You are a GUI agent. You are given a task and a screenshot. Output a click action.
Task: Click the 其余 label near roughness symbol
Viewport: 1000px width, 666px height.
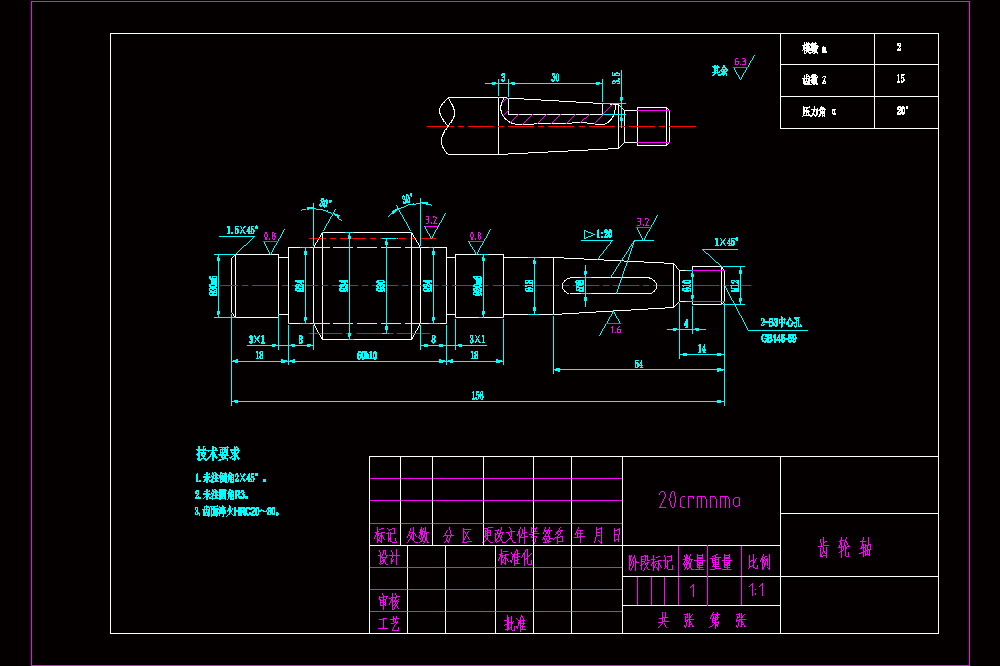pos(720,70)
